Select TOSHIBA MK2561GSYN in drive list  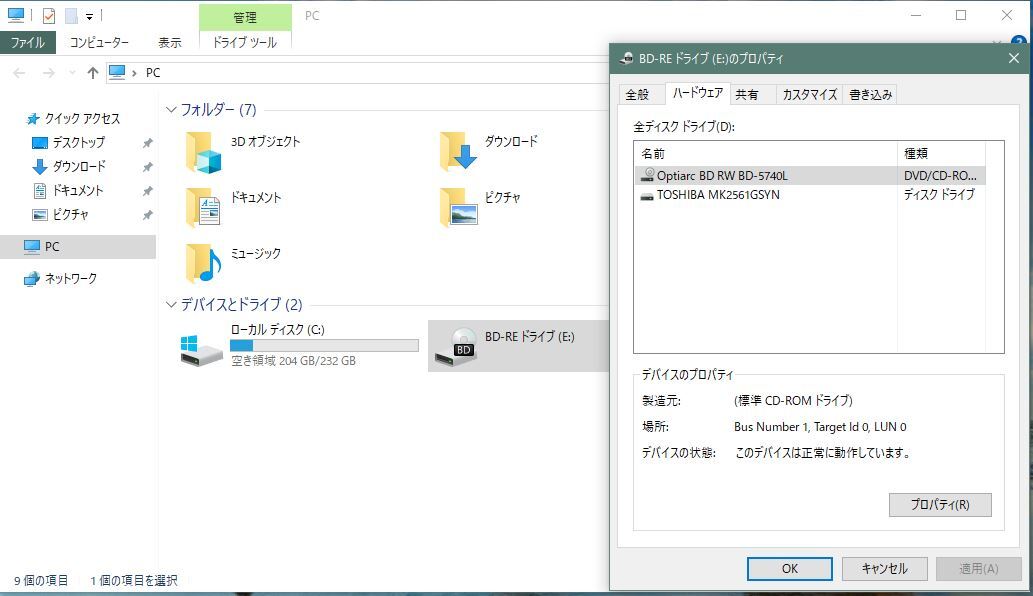point(718,195)
